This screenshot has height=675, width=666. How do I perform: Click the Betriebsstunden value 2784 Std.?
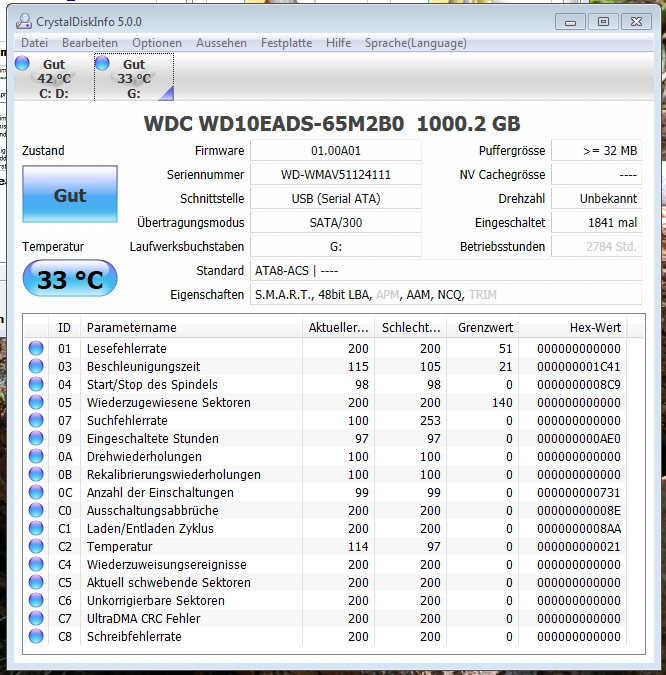(596, 247)
